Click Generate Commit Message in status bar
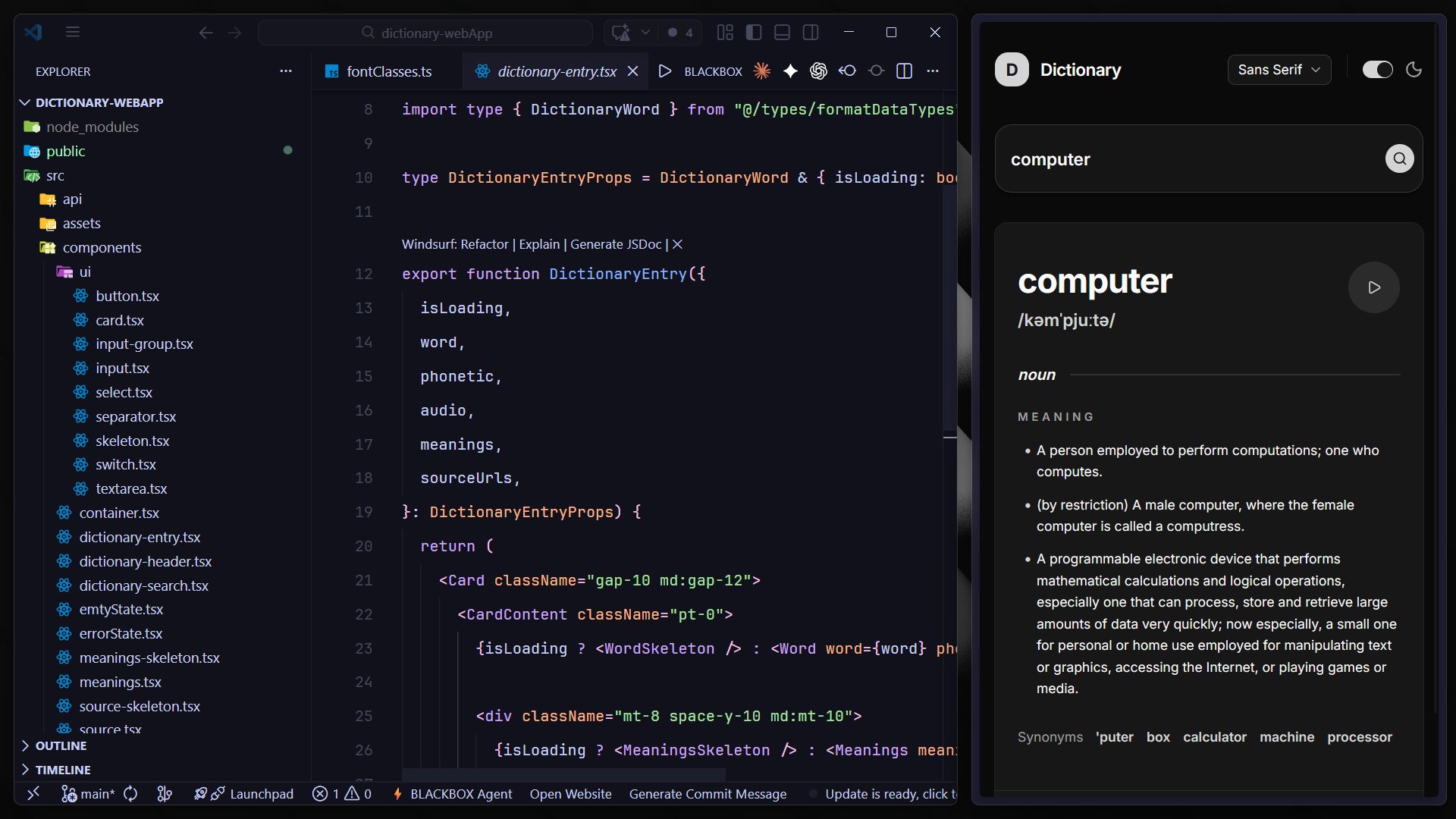This screenshot has width=1456, height=819. (x=708, y=794)
